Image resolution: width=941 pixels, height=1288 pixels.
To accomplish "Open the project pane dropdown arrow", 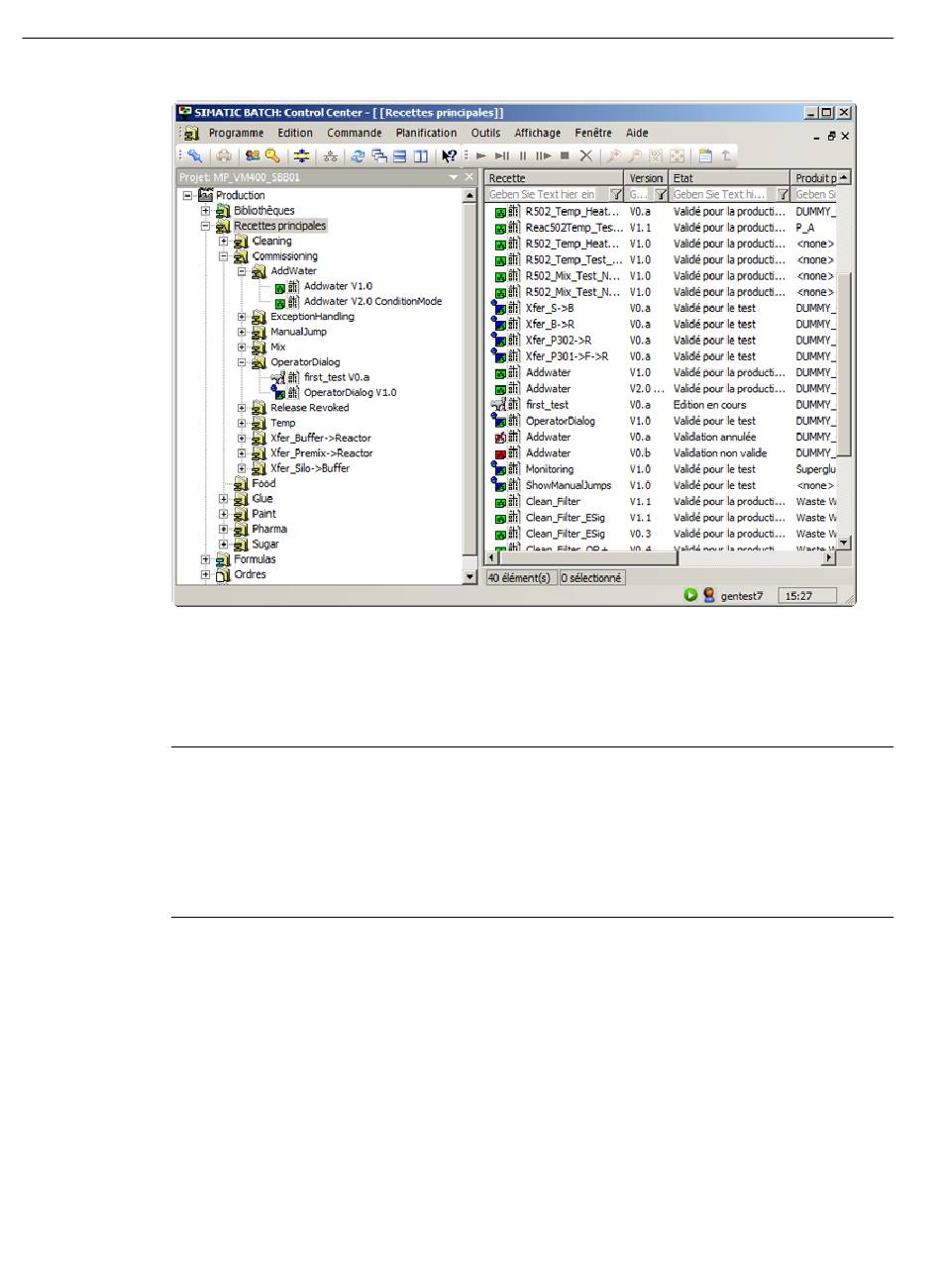I will (x=454, y=177).
